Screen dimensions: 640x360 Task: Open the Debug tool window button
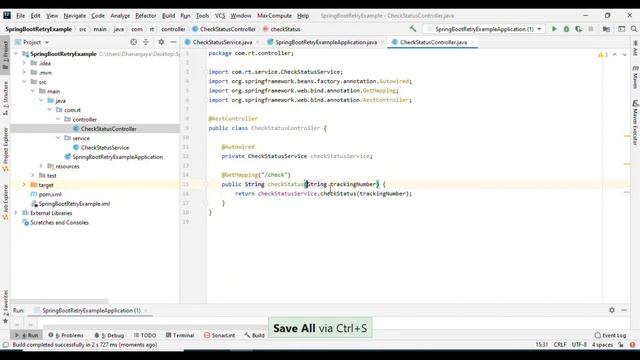(109, 335)
